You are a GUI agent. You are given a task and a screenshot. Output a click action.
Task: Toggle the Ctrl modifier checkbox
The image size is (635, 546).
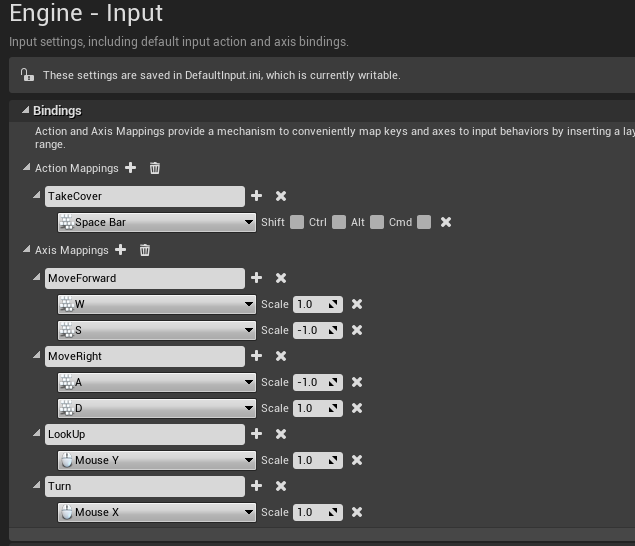339,222
